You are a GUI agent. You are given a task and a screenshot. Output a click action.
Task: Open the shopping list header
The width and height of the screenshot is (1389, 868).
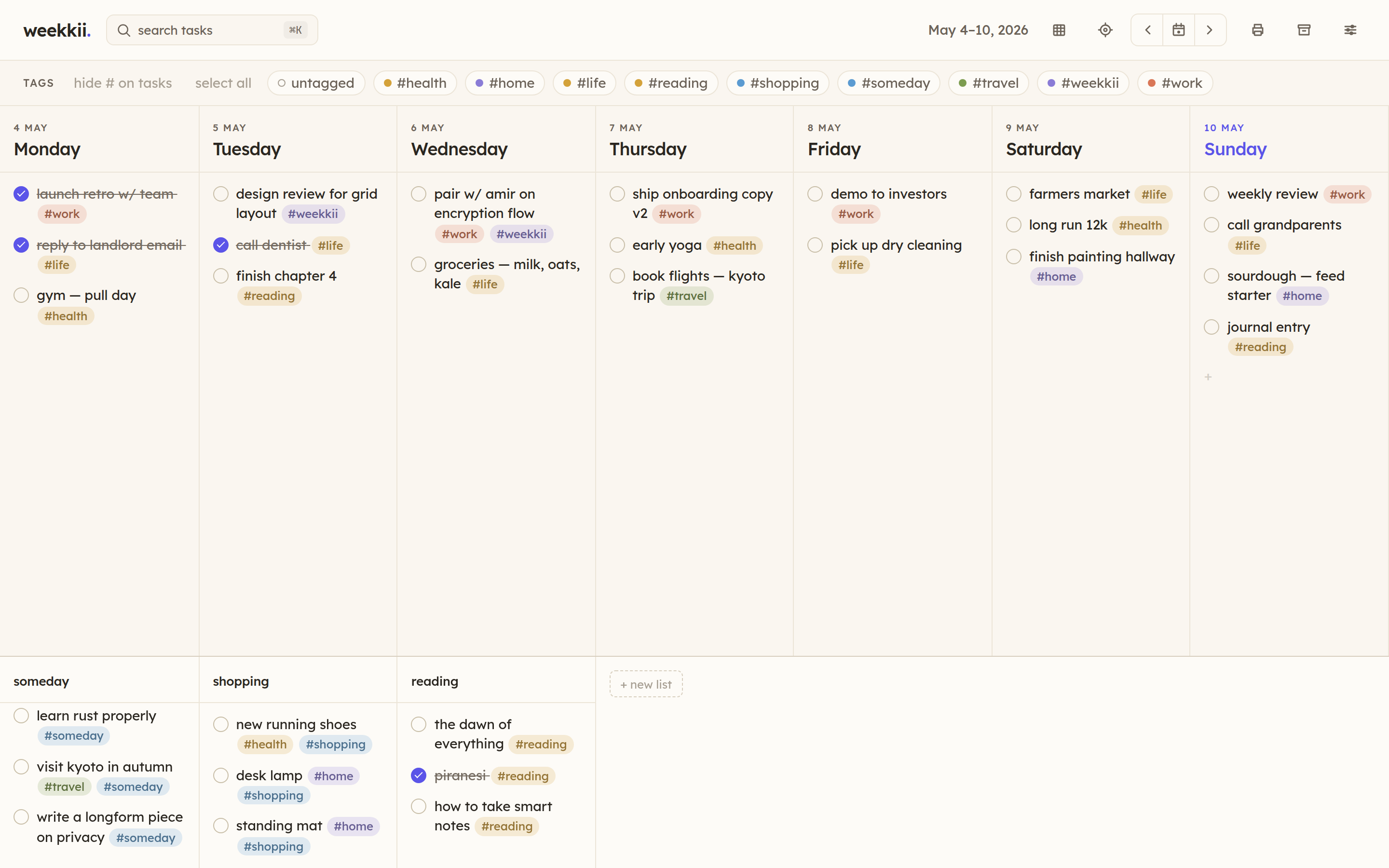(241, 681)
